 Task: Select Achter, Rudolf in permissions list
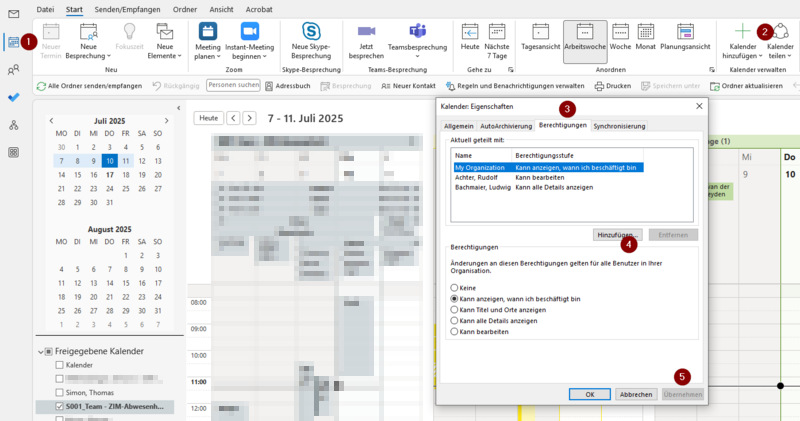pyautogui.click(x=476, y=178)
